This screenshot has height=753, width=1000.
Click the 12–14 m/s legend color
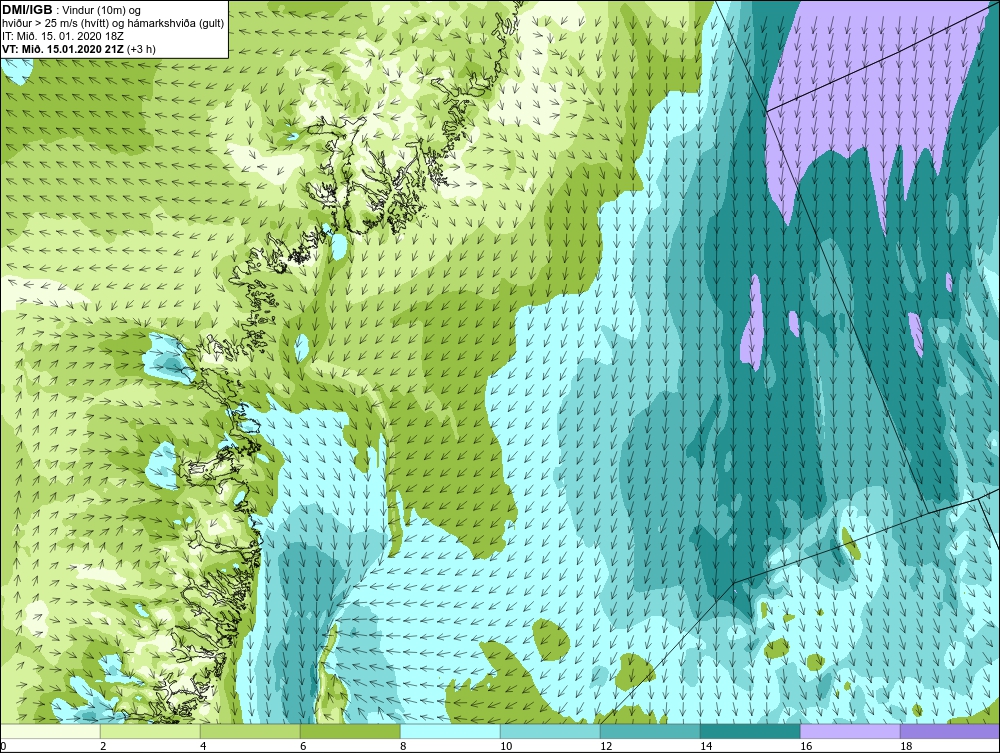(650, 731)
